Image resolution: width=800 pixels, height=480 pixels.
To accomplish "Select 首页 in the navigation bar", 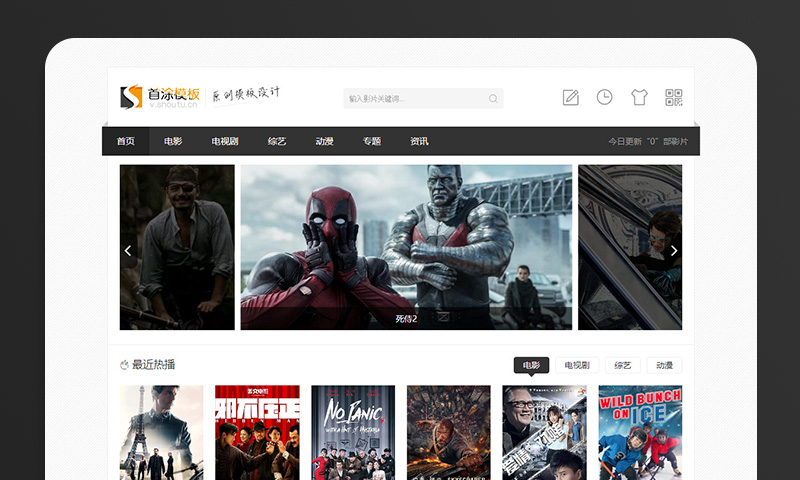I will 125,141.
